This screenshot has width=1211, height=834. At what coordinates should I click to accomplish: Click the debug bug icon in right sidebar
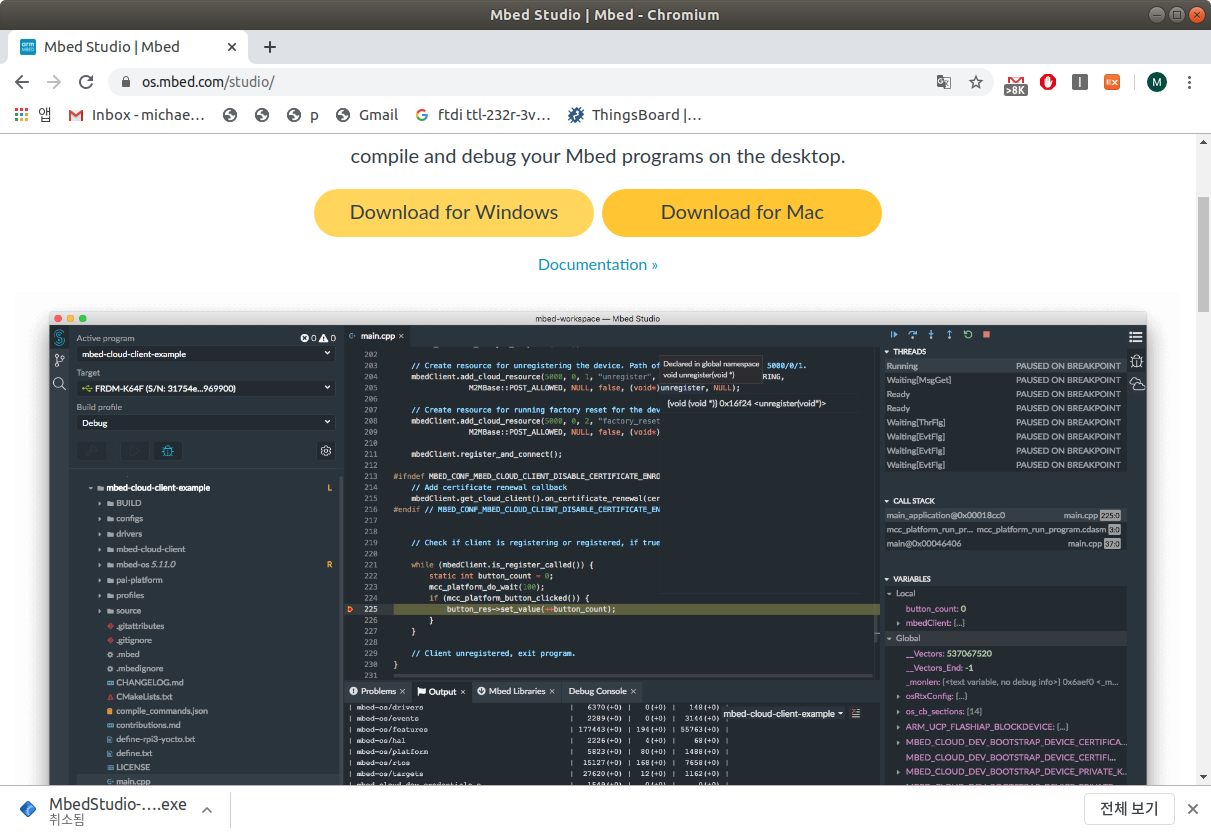pos(1136,361)
